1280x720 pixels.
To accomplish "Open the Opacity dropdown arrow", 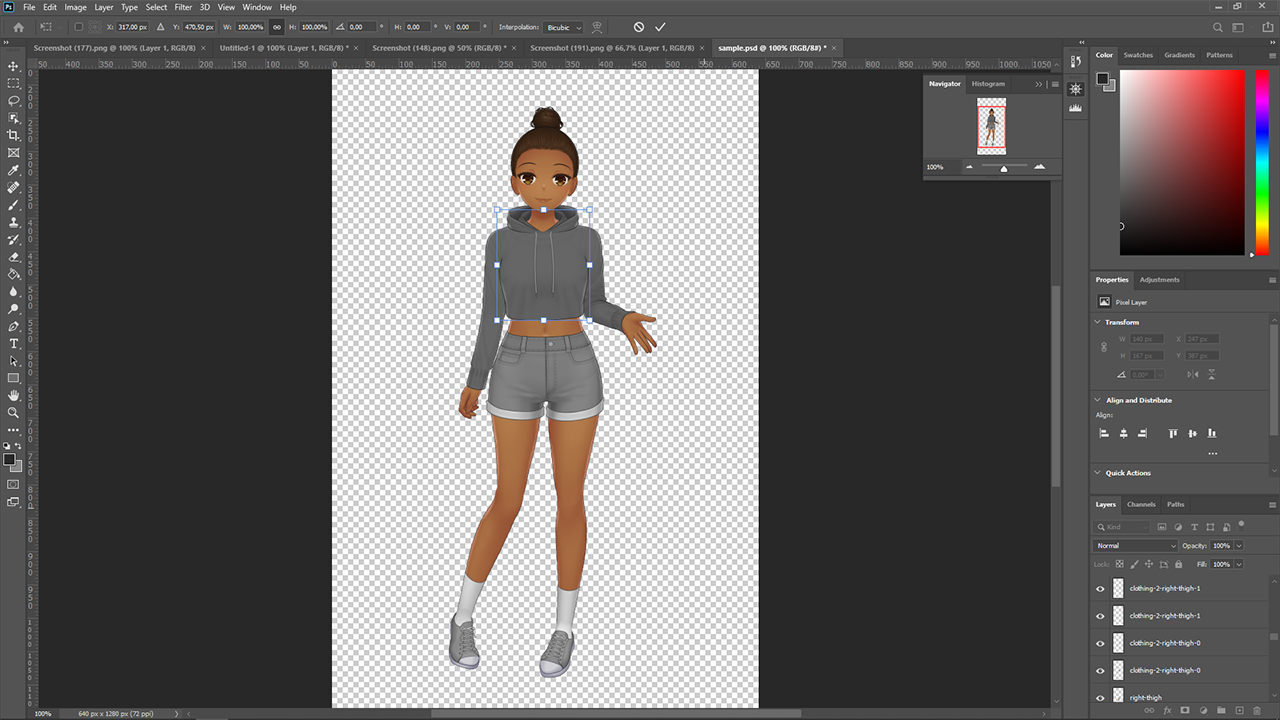I will click(1239, 546).
